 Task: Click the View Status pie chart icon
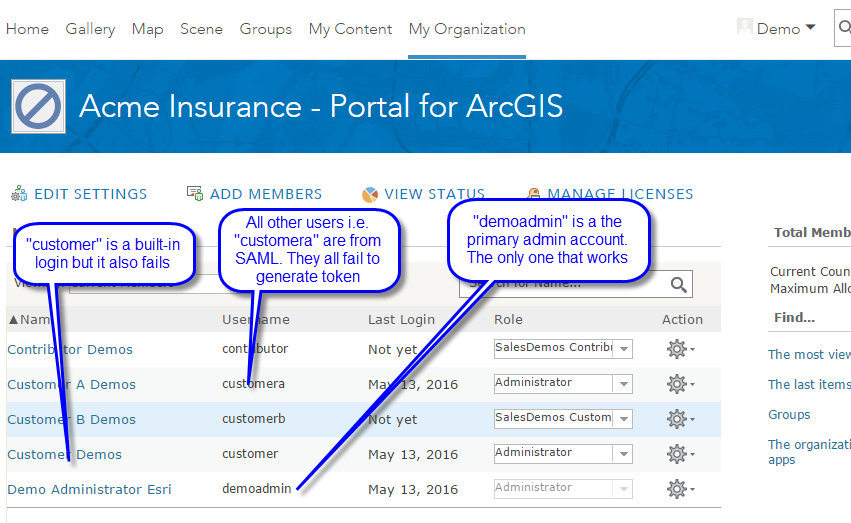tap(370, 194)
